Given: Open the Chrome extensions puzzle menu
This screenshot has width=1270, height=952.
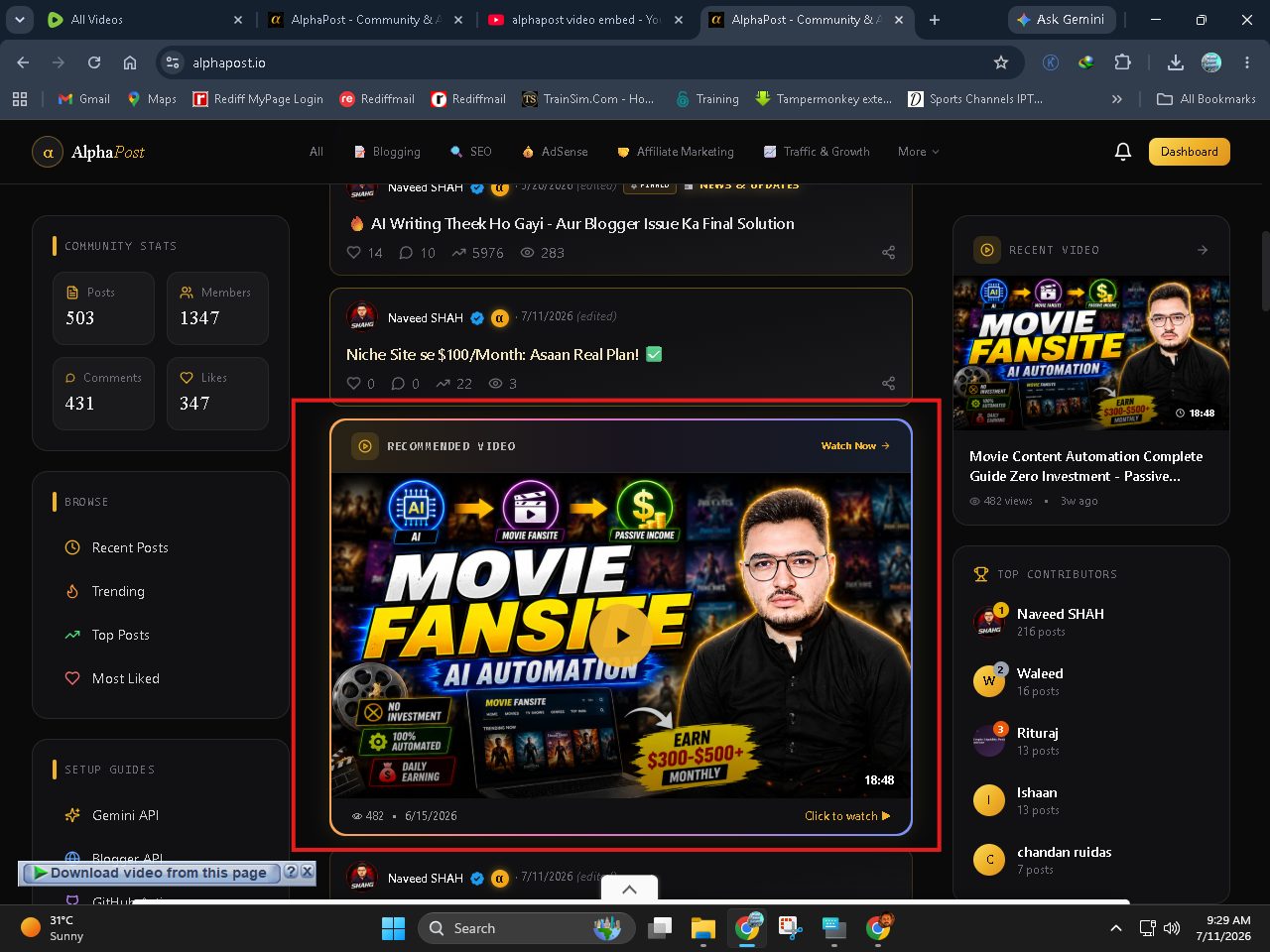Looking at the screenshot, I should [x=1122, y=62].
